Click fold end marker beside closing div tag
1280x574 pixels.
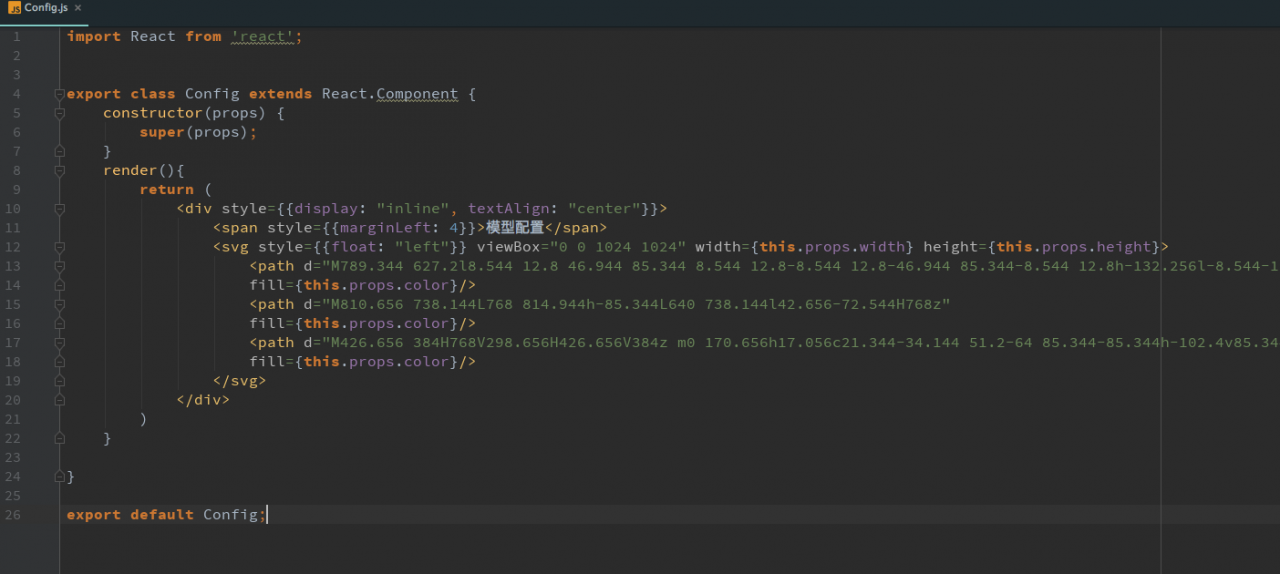59,400
